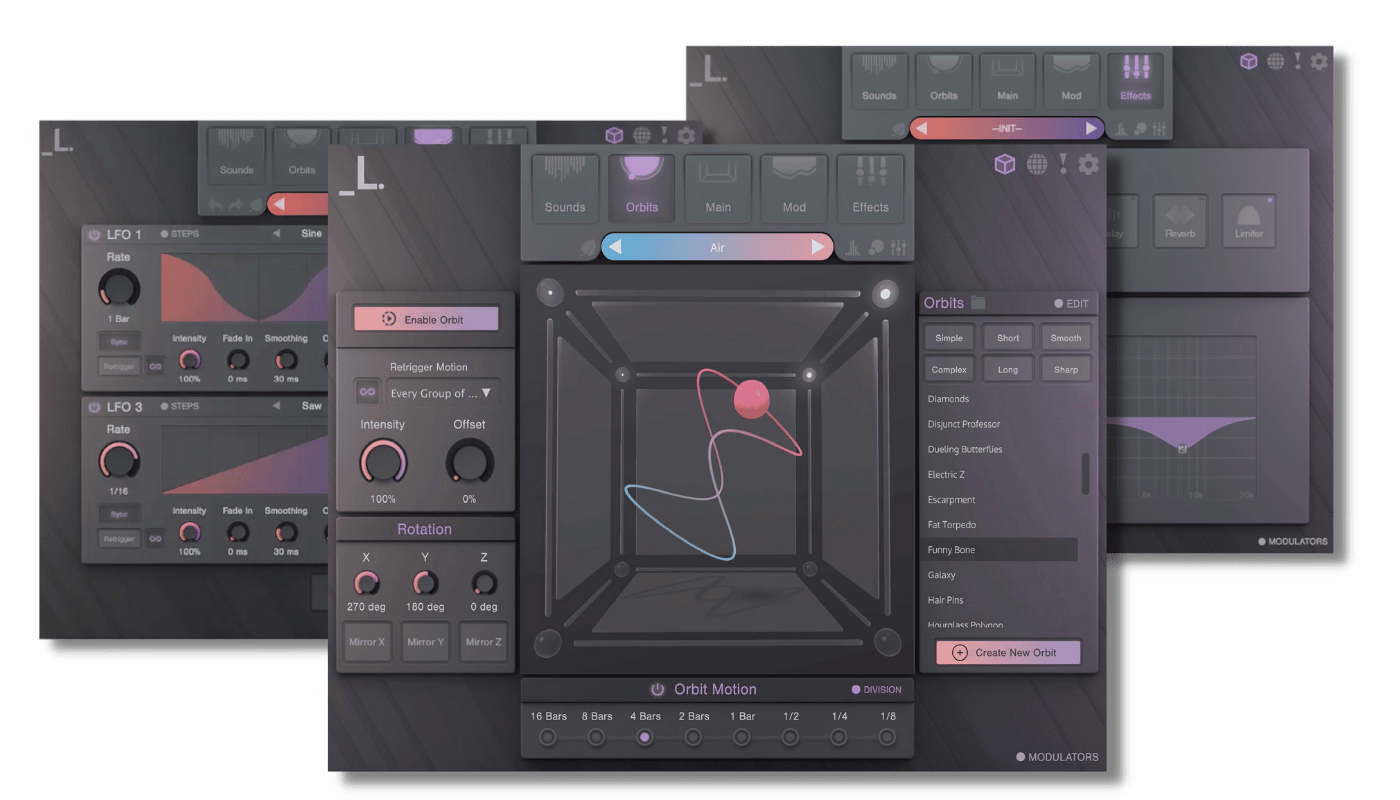Click the cube icon in right Effects window
The image size is (1400, 800).
click(x=1248, y=61)
